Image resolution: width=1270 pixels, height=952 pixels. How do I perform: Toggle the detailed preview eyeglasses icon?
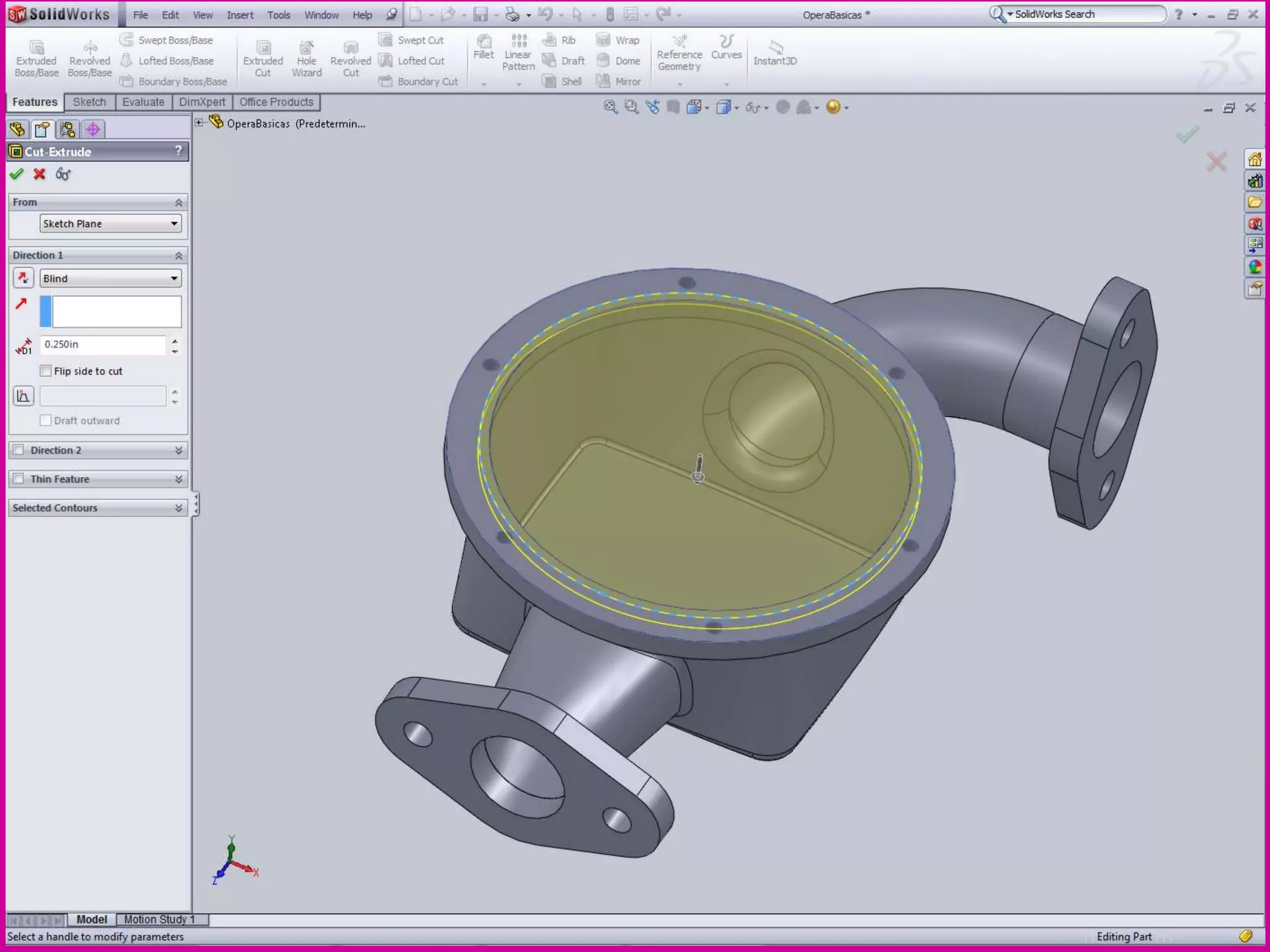pos(63,174)
